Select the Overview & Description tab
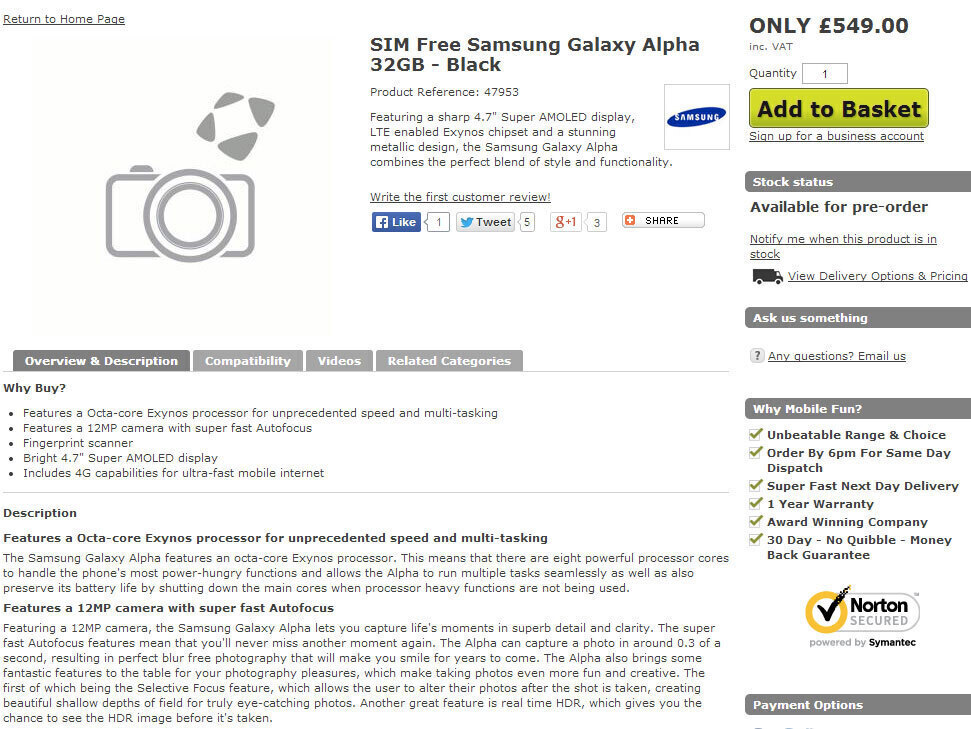This screenshot has width=971, height=729. [101, 361]
